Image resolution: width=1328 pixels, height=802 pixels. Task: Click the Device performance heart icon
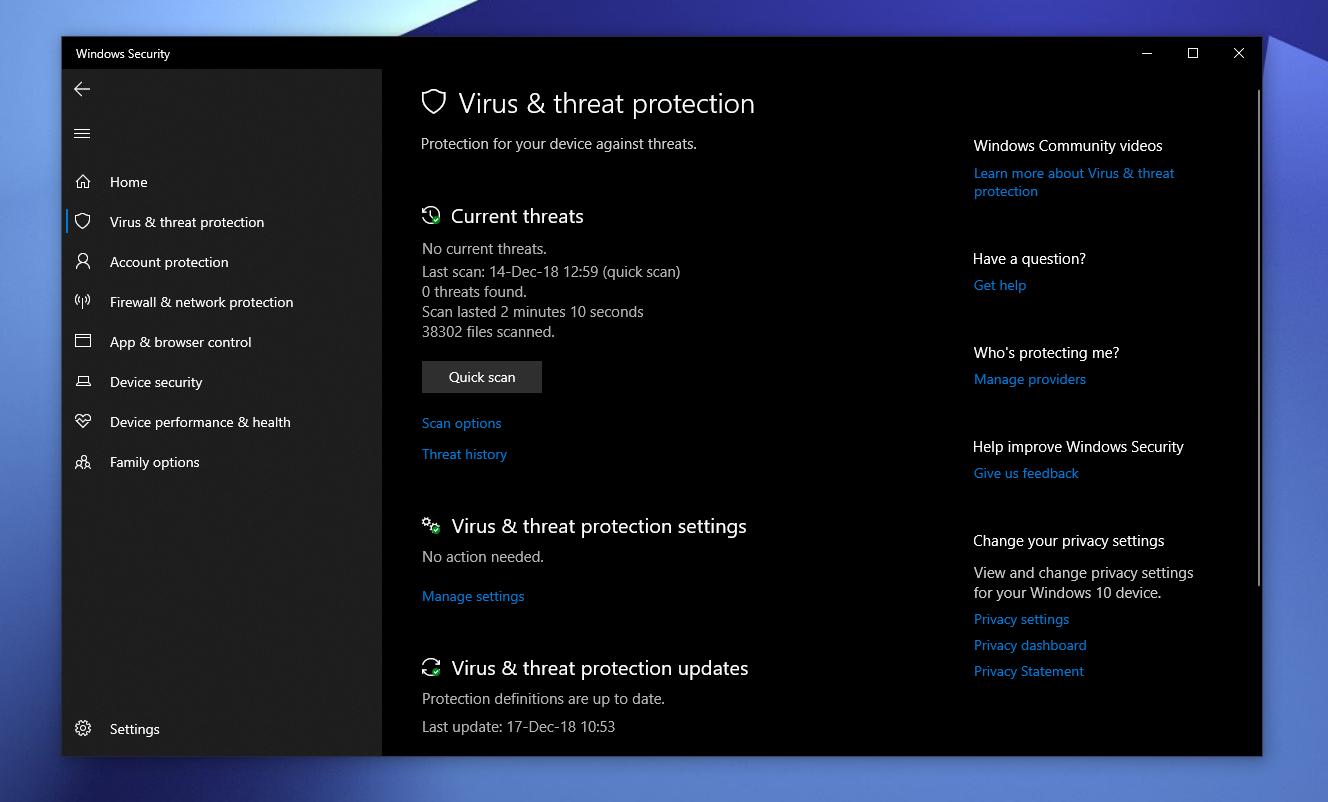tap(83, 422)
